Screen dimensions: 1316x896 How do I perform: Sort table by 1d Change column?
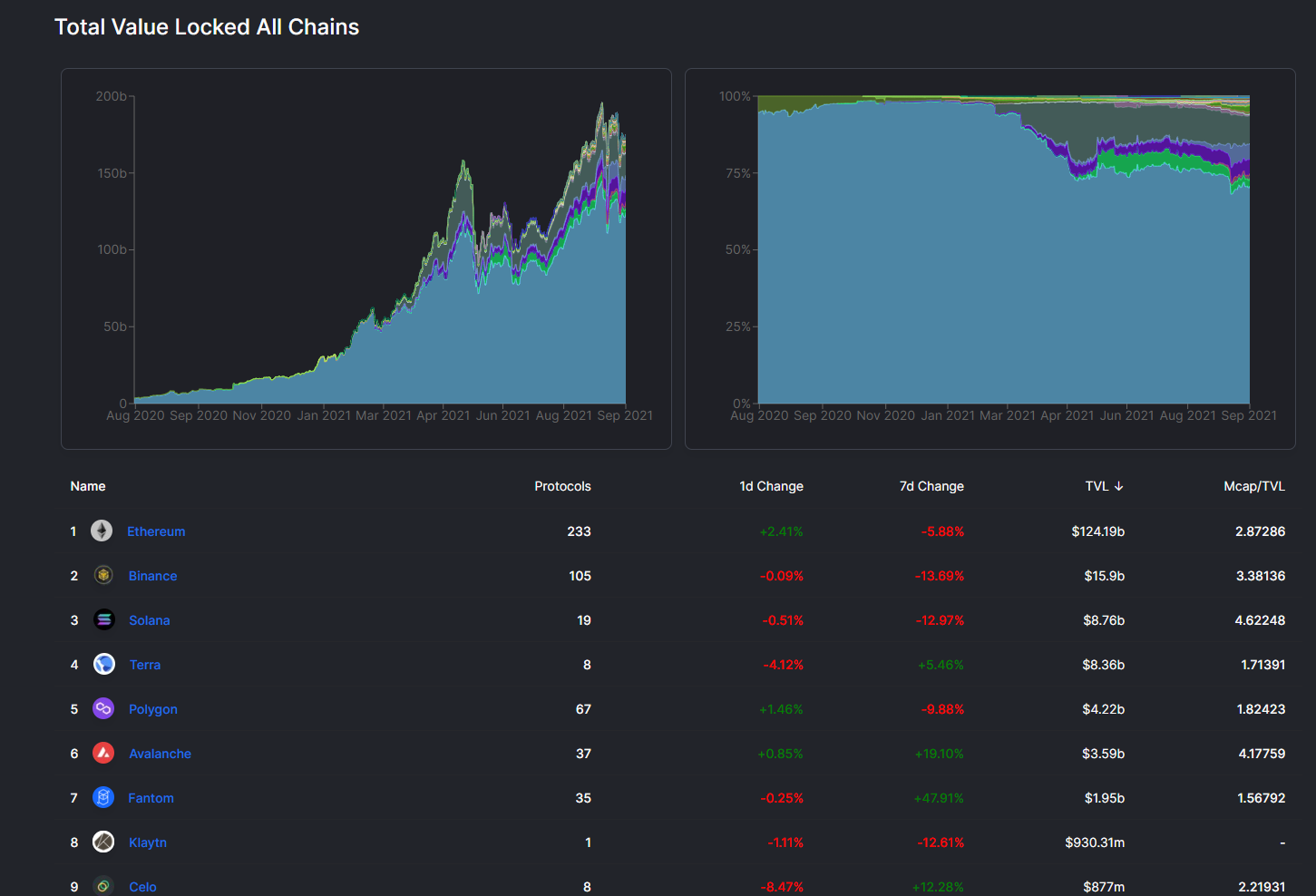point(771,486)
